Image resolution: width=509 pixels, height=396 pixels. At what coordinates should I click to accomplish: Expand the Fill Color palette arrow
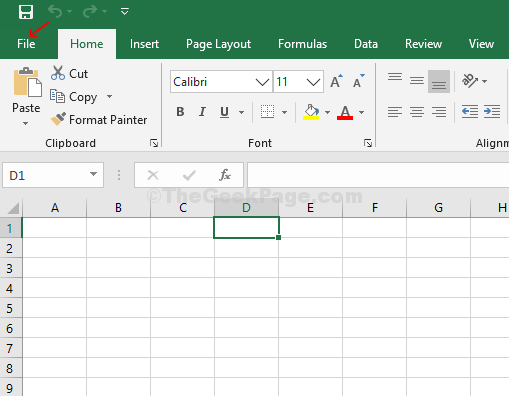pos(327,112)
